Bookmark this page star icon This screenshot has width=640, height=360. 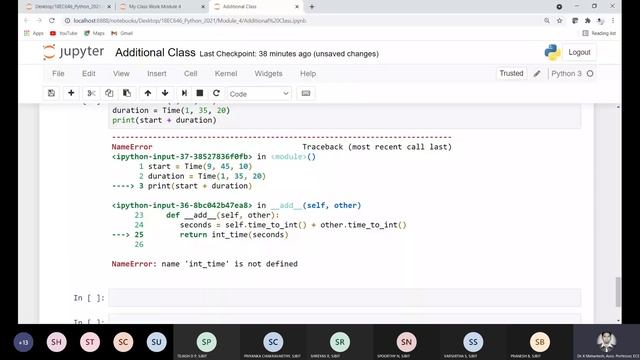(x=560, y=20)
